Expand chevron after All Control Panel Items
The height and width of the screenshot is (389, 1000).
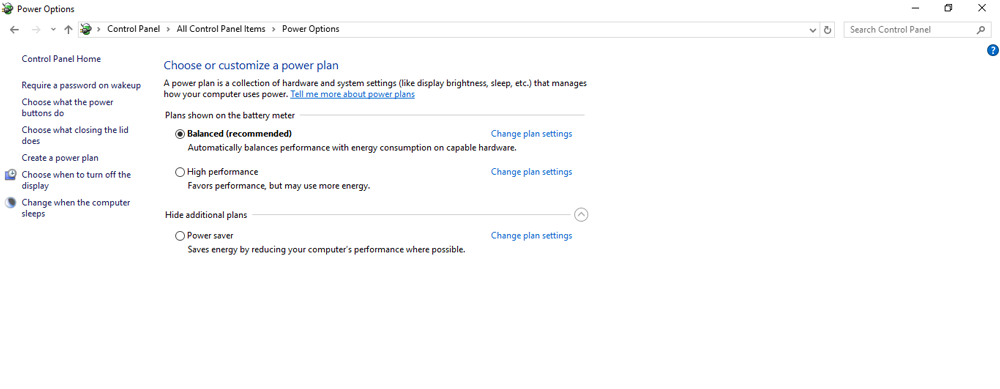pos(274,29)
